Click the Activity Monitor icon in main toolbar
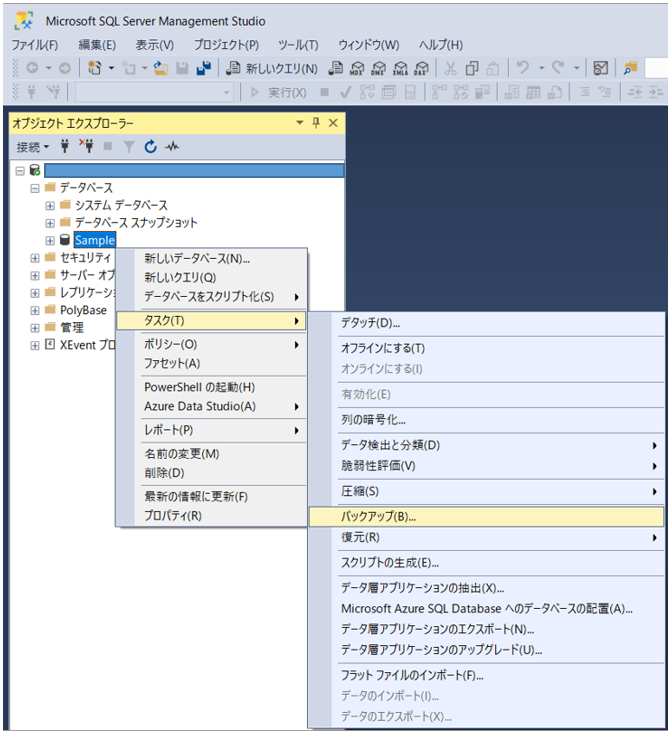The height and width of the screenshot is (734, 671). click(x=601, y=68)
